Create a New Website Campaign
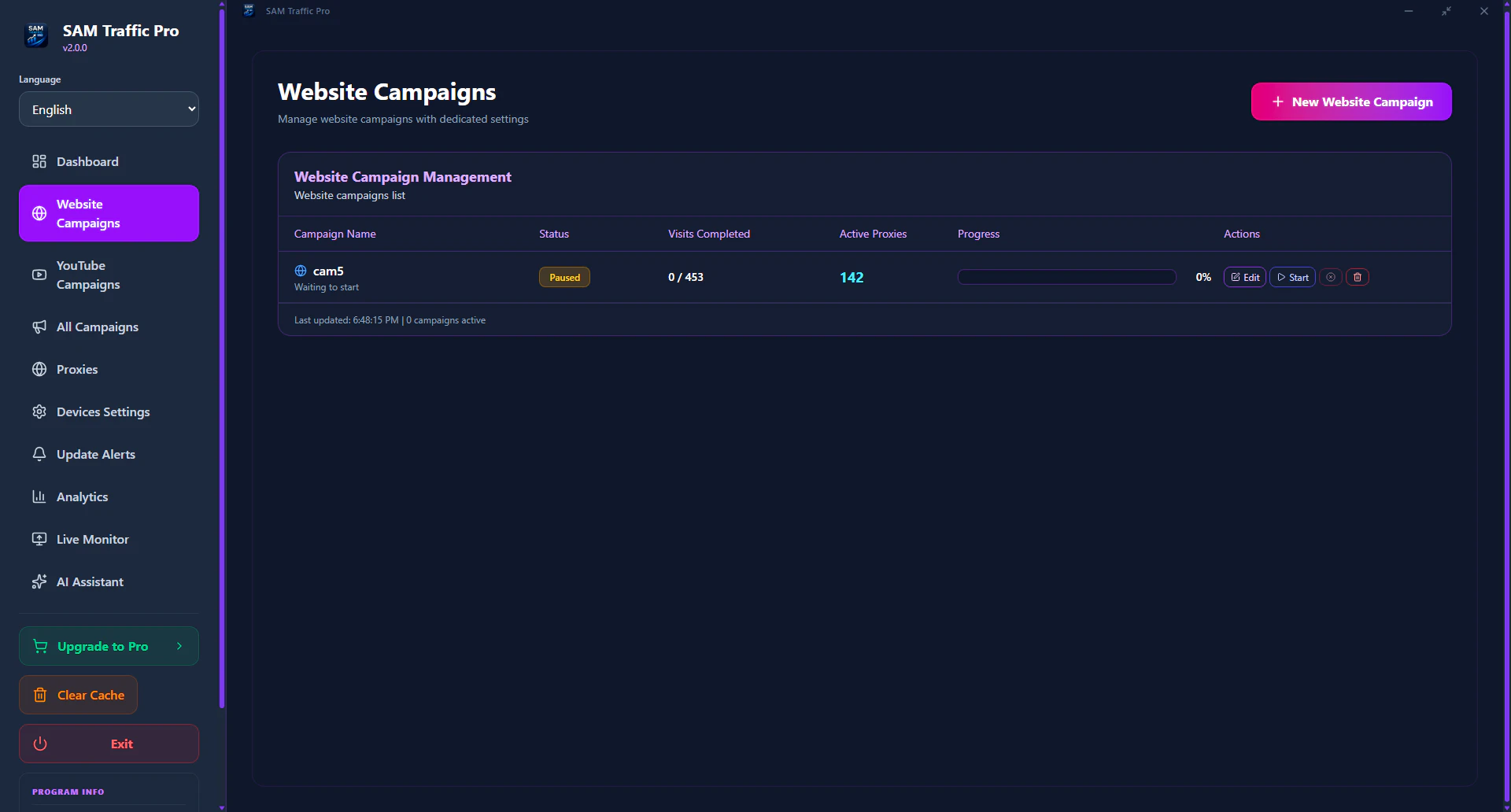1511x812 pixels. (x=1350, y=101)
